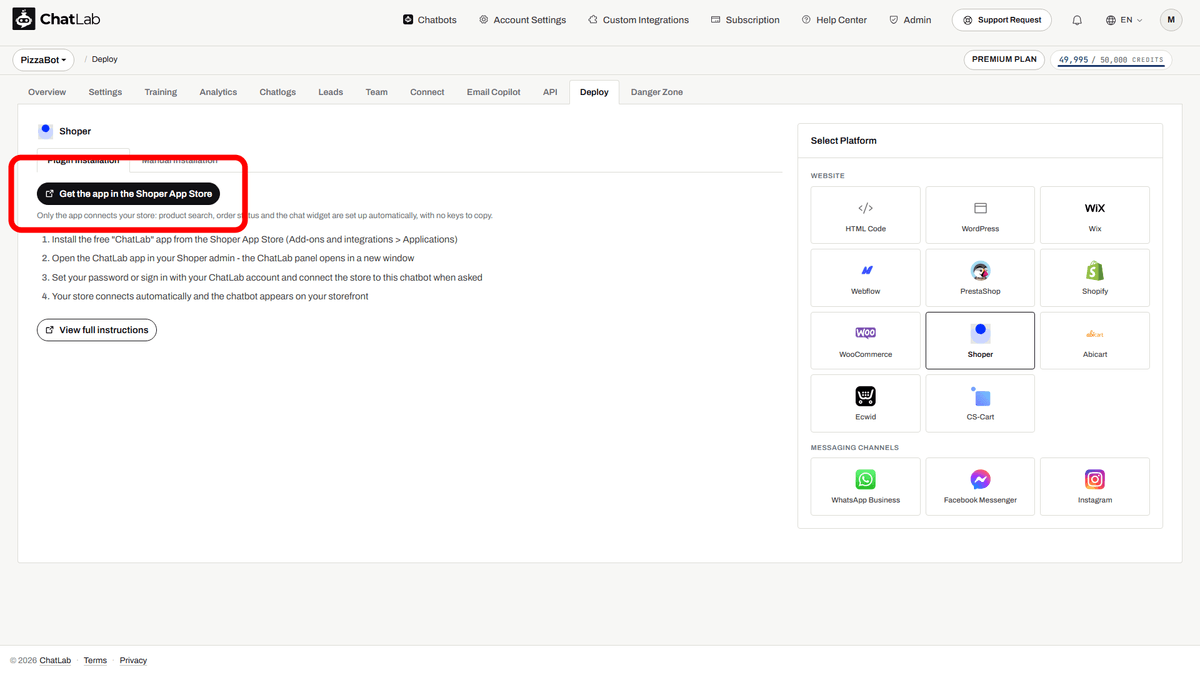Click the View full instructions button
Screen dimensions: 1200x675
point(97,330)
